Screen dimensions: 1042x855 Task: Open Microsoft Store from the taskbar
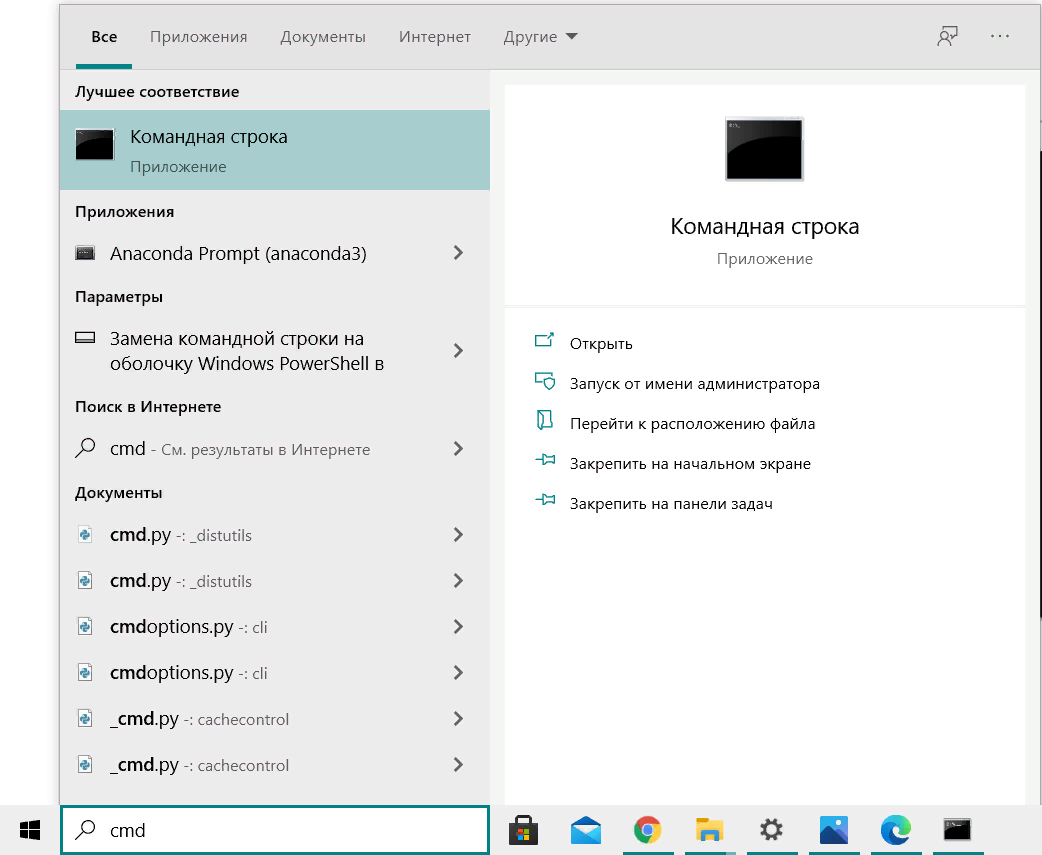523,830
